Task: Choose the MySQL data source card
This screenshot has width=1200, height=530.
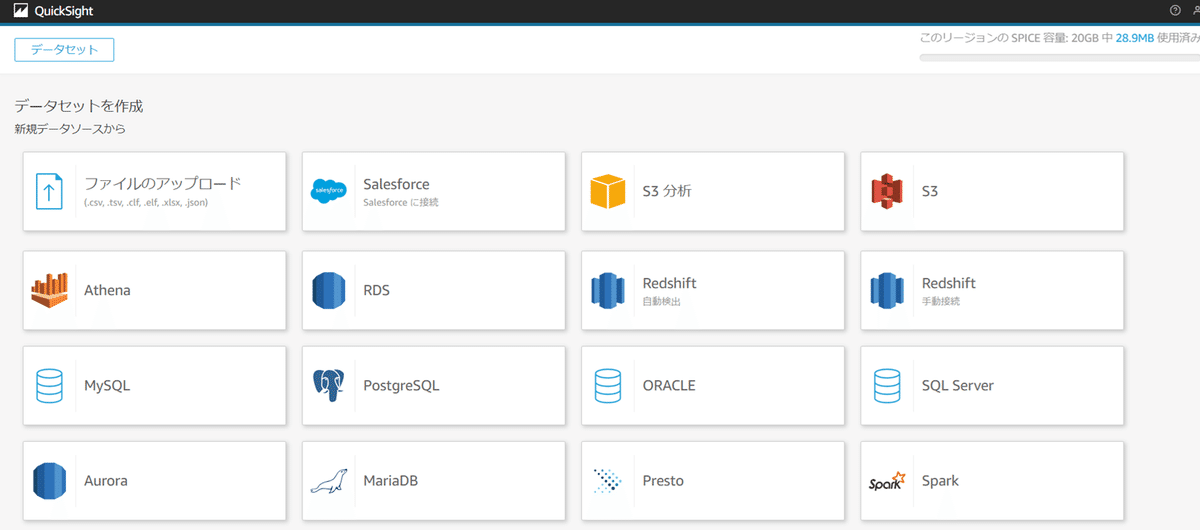Action: [x=155, y=385]
